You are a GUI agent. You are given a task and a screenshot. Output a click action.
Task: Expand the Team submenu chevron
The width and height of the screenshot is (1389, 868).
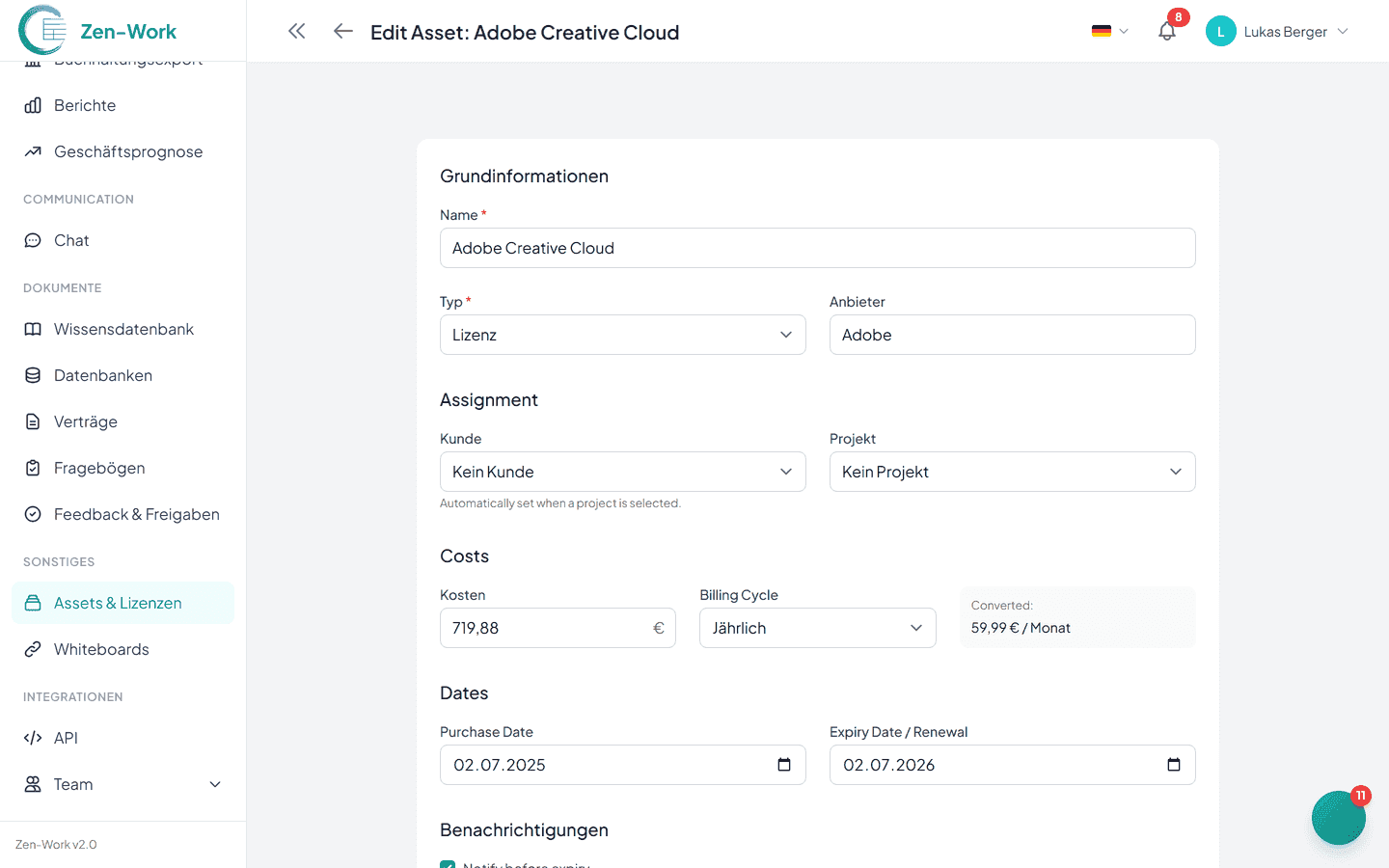coord(215,784)
